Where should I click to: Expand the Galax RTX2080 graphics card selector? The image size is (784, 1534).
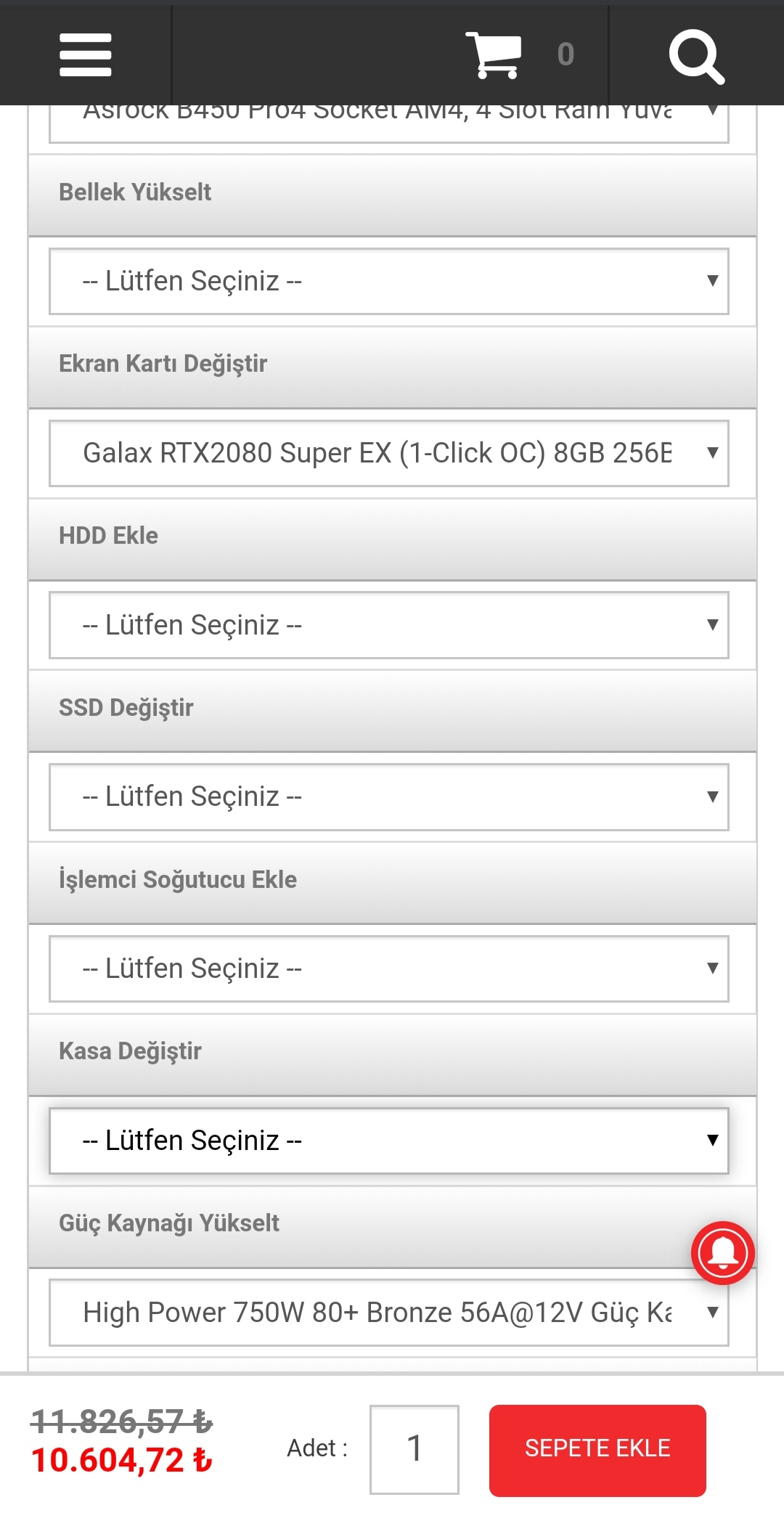click(x=388, y=453)
